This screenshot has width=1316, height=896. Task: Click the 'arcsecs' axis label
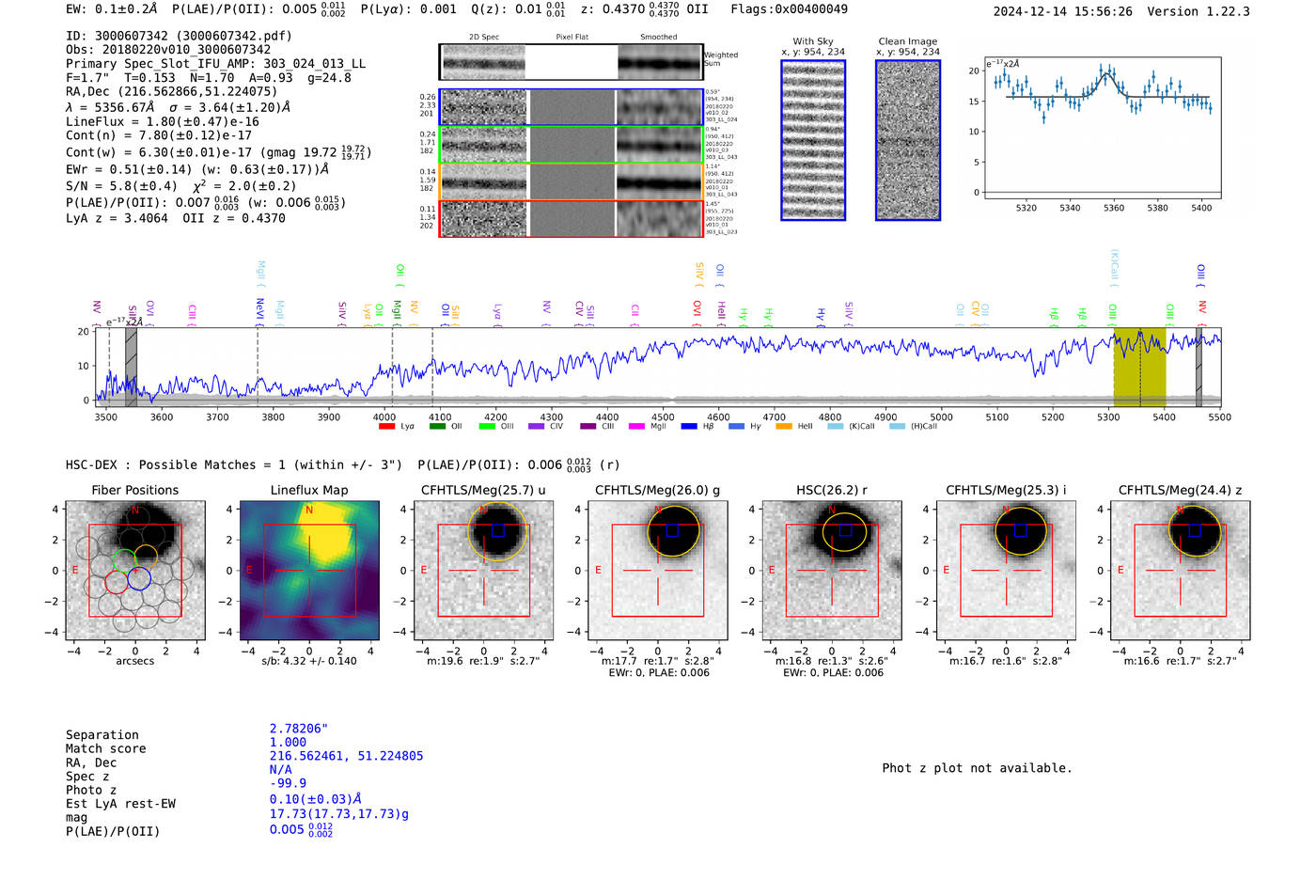134,661
